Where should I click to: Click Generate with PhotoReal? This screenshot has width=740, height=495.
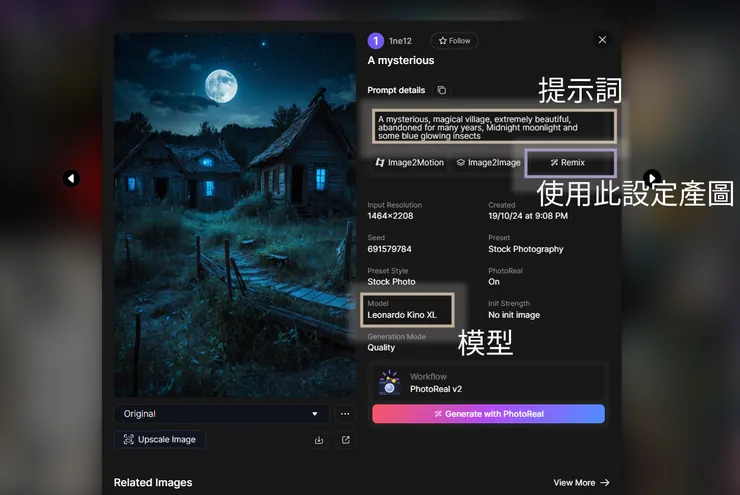(x=488, y=414)
